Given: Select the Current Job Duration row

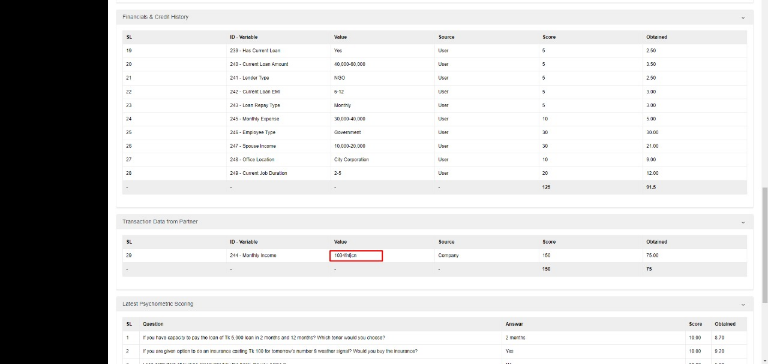Looking at the screenshot, I should click(434, 173).
